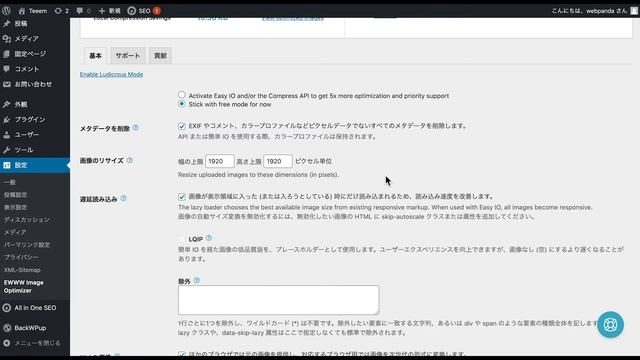
Task: Switch to the サポート tab
Action: (128, 56)
